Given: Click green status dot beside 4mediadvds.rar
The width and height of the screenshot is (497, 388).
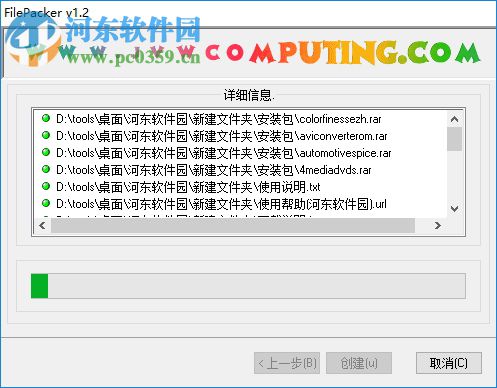Looking at the screenshot, I should point(46,169).
